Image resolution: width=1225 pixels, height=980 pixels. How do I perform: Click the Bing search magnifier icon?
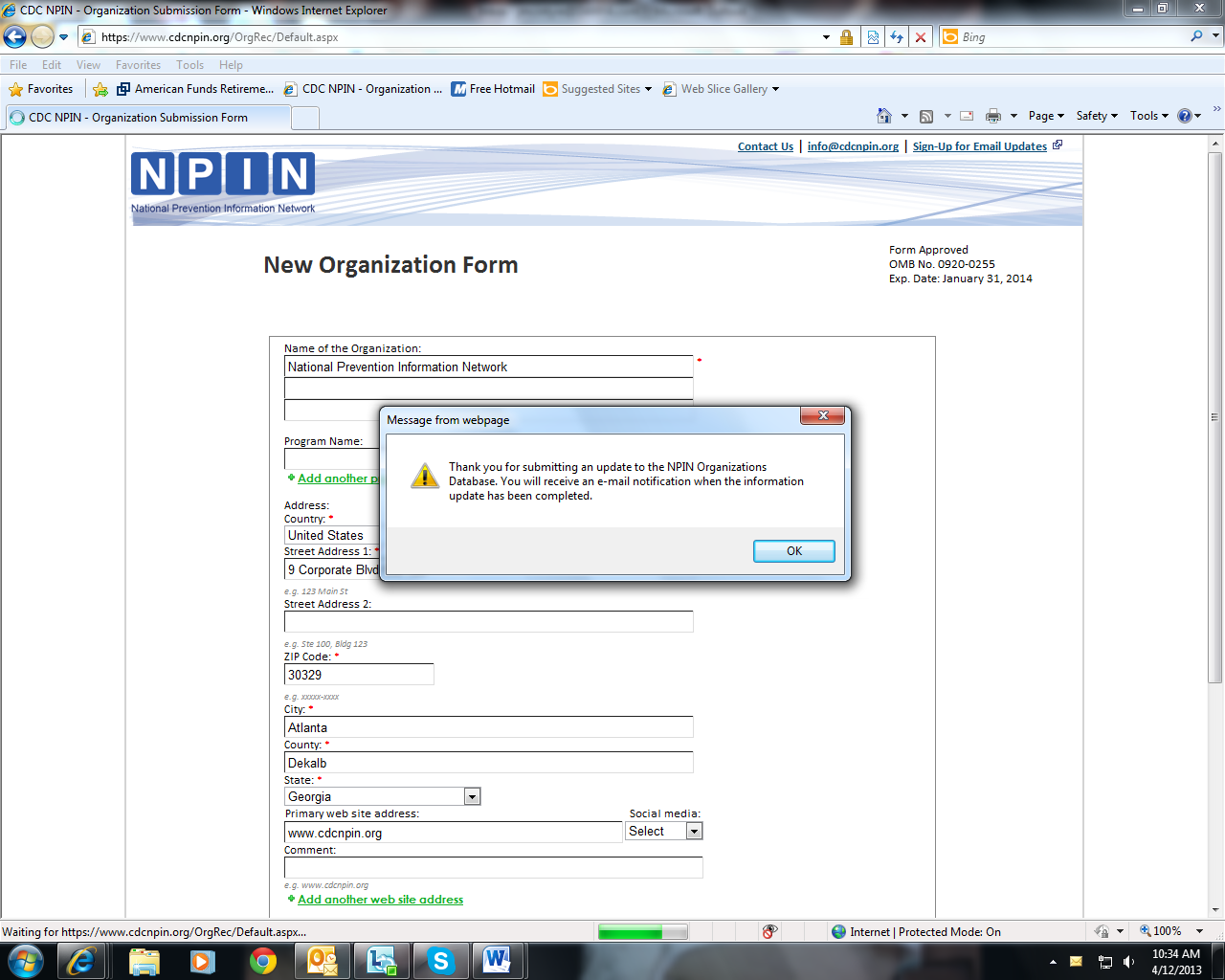click(x=1196, y=36)
